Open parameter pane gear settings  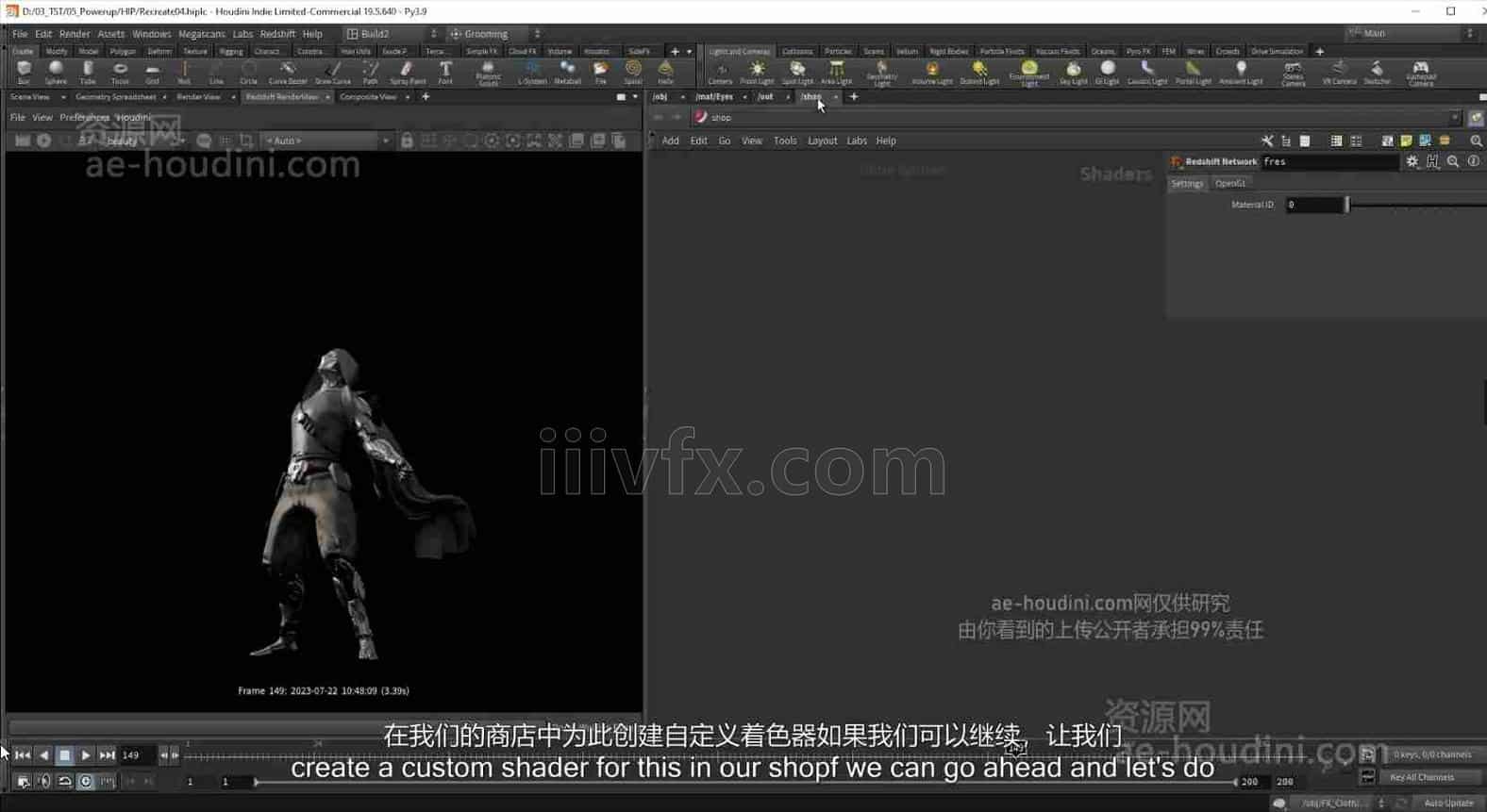[x=1412, y=161]
